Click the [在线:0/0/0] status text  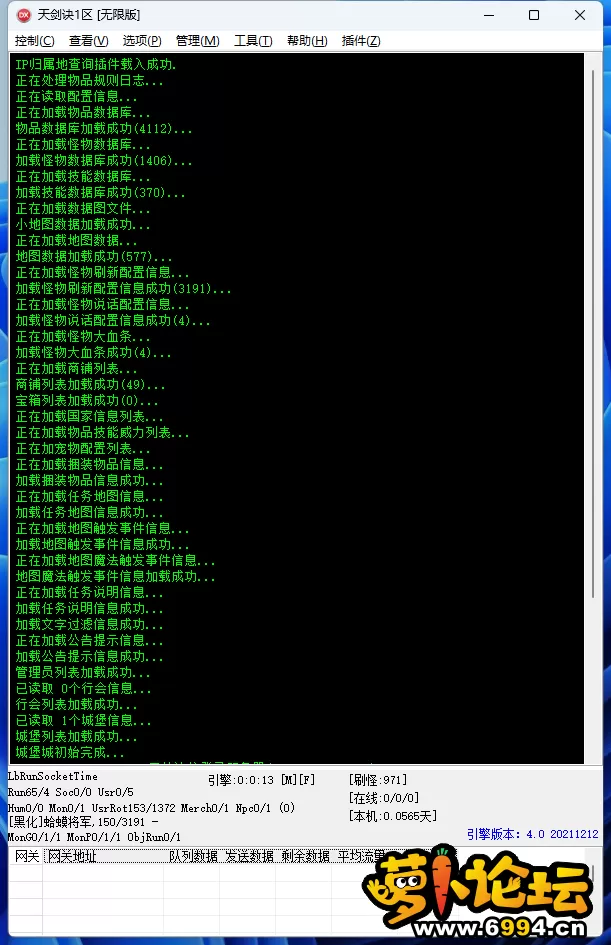click(384, 798)
